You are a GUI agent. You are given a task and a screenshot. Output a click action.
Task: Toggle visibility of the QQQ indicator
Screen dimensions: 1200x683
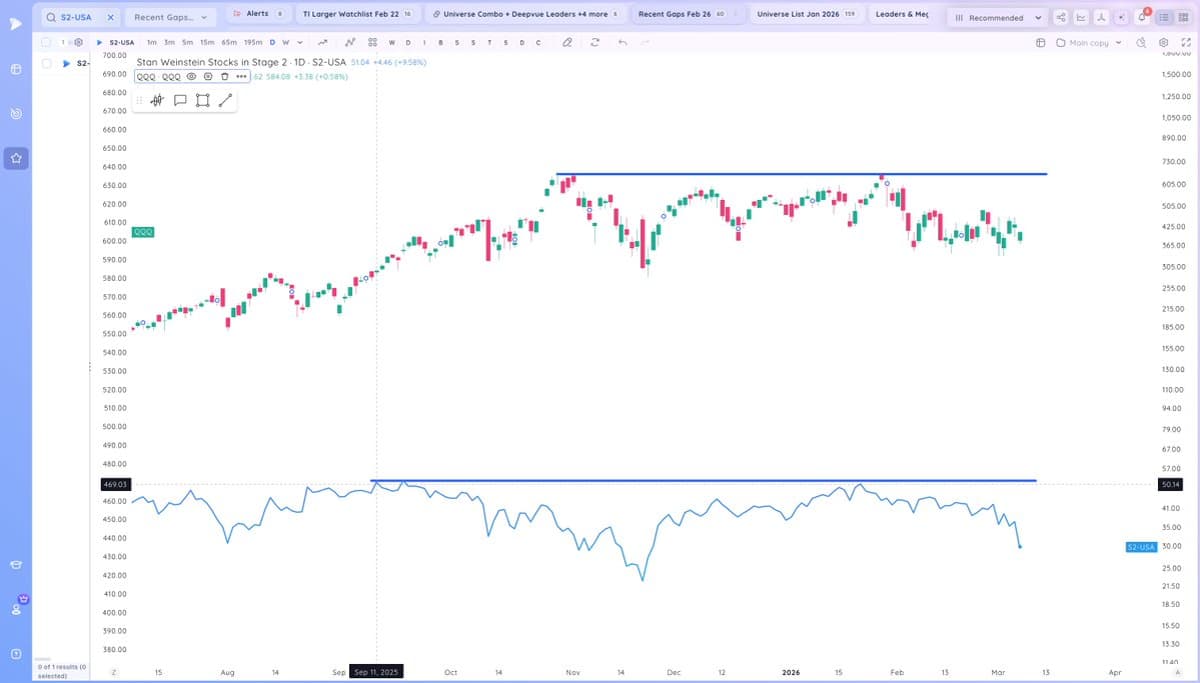[190, 76]
